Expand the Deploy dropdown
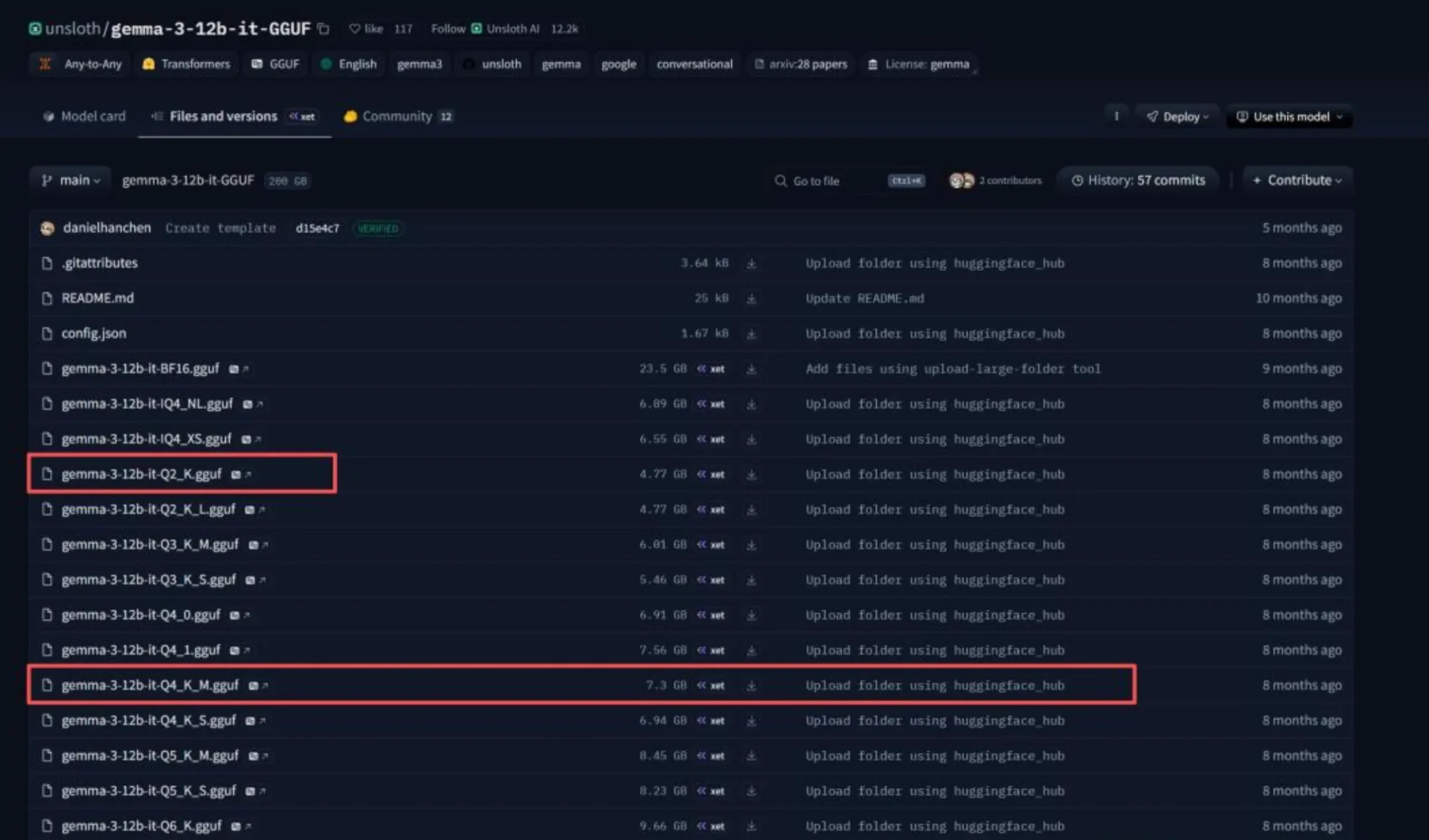Screen dimensions: 1429x840 pyautogui.click(x=1177, y=116)
